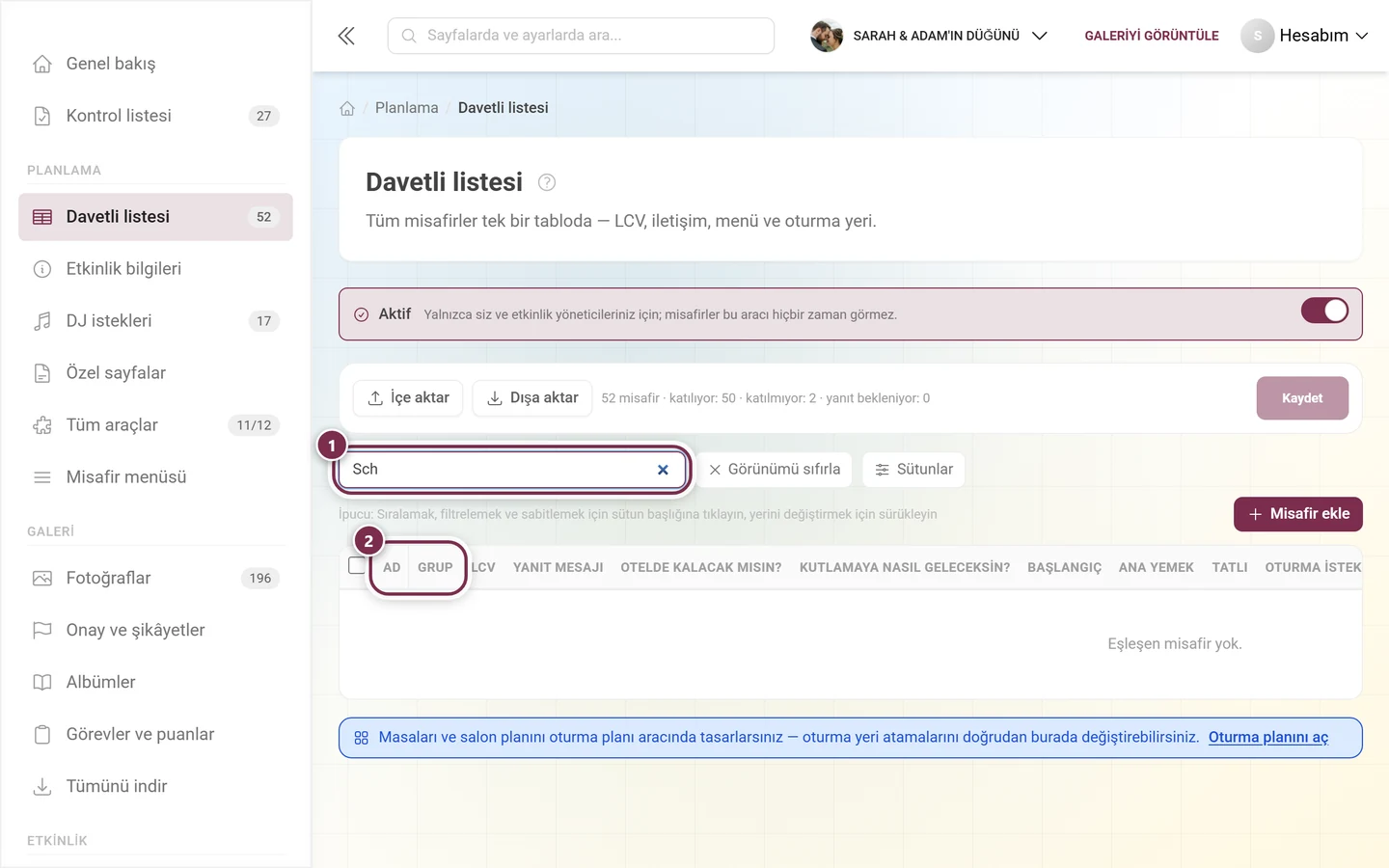
Task: Open Tüm araçlar in the sidebar
Action: pyautogui.click(x=155, y=425)
